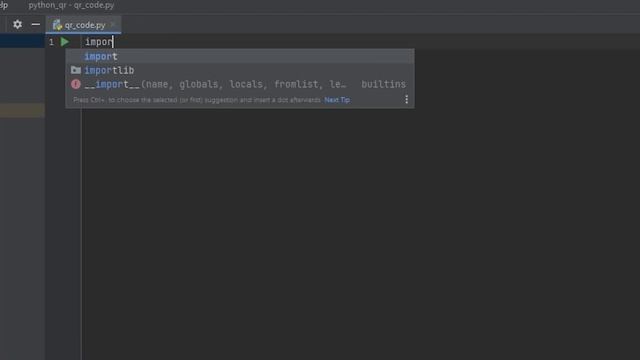Click the Python file icon on the qr_code.py tab

pos(57,25)
